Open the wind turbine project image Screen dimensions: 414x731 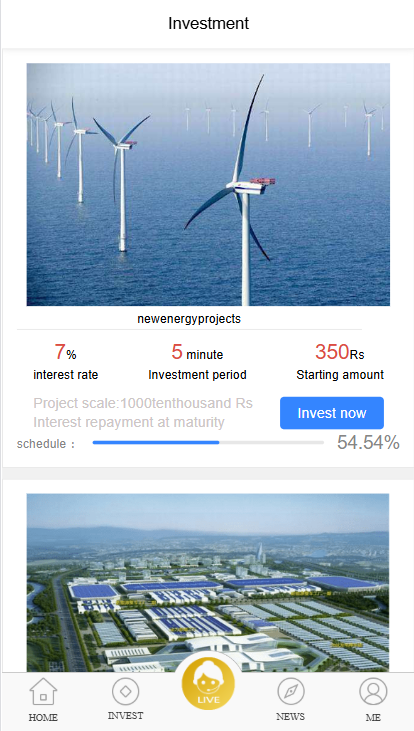coord(208,185)
